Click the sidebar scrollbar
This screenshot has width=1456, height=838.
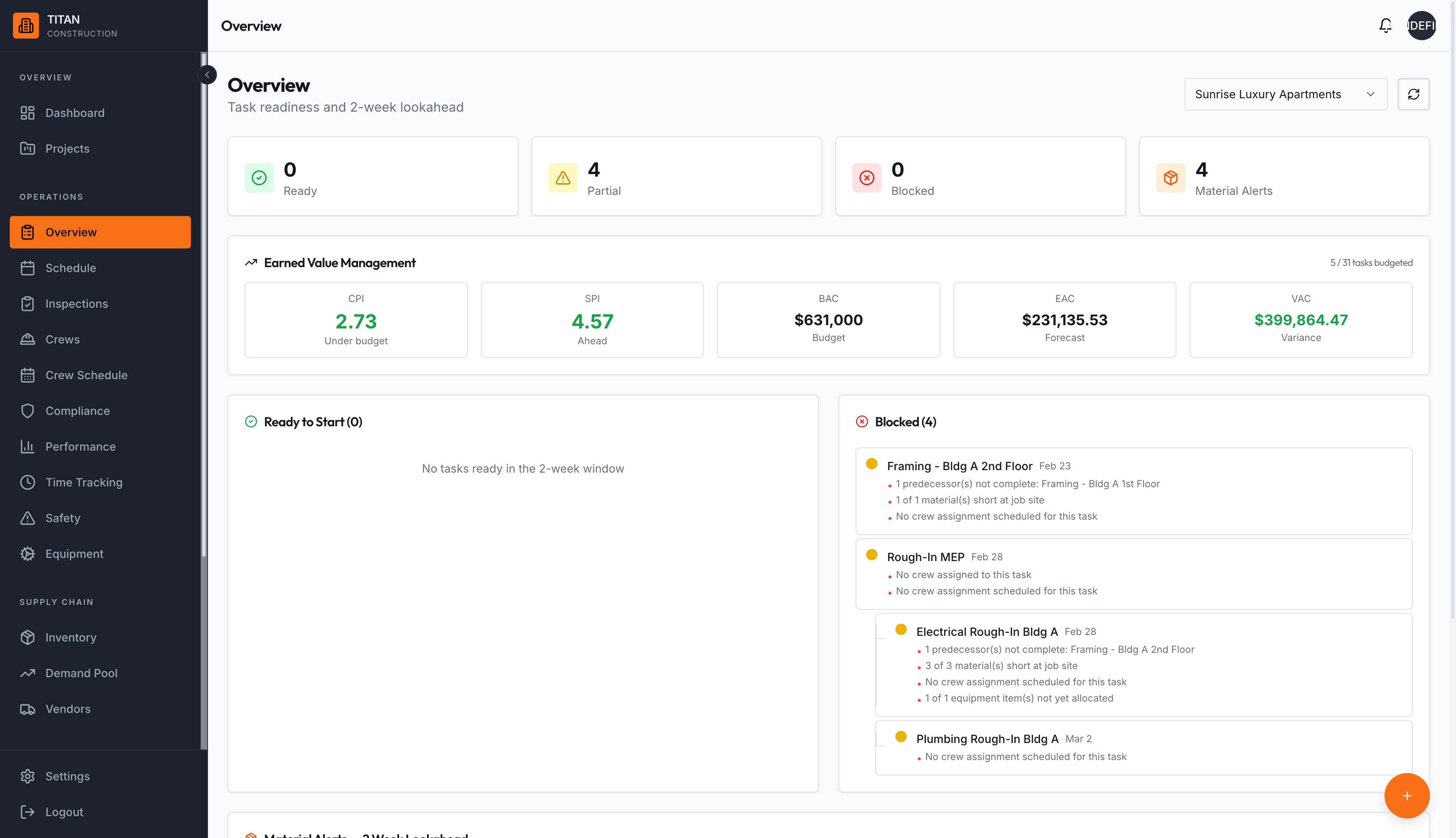[203, 305]
